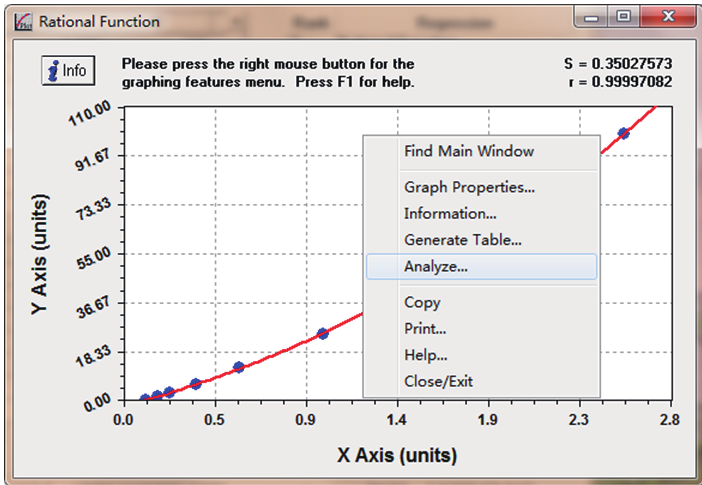Close the window using red X button
The width and height of the screenshot is (702, 485).
[x=662, y=17]
